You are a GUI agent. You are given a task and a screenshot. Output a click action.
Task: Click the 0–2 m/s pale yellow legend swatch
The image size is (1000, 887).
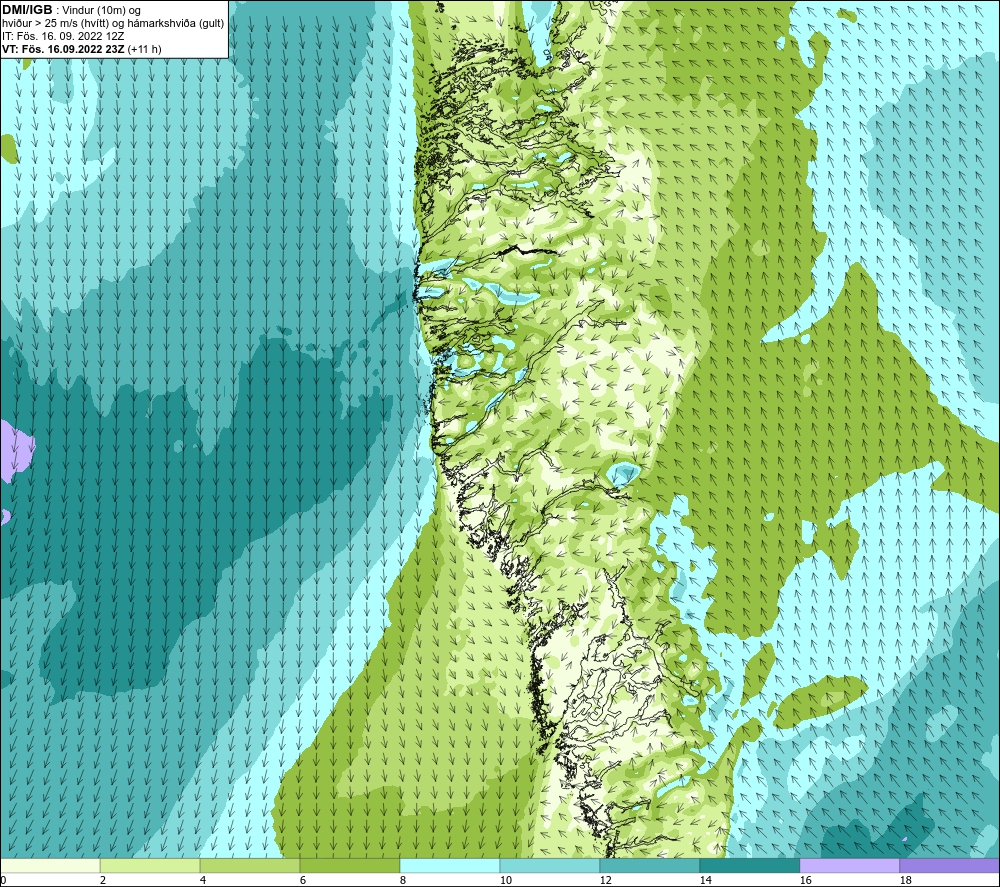tap(50, 866)
